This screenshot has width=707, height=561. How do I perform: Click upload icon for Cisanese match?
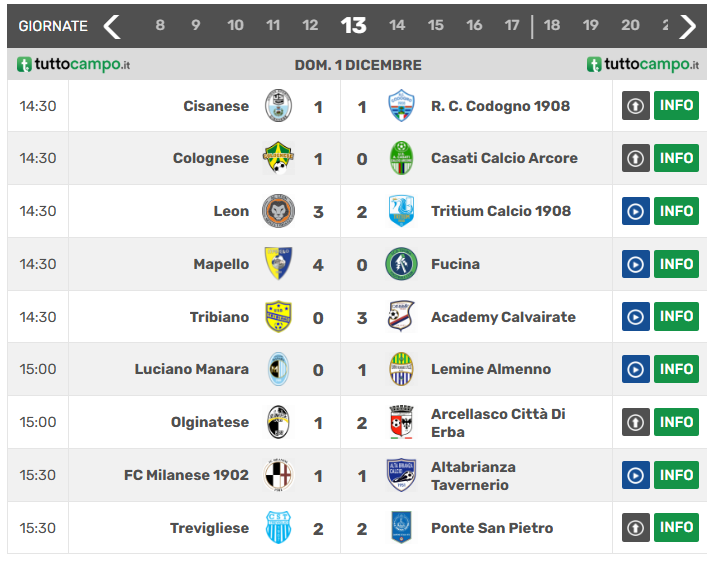point(636,106)
